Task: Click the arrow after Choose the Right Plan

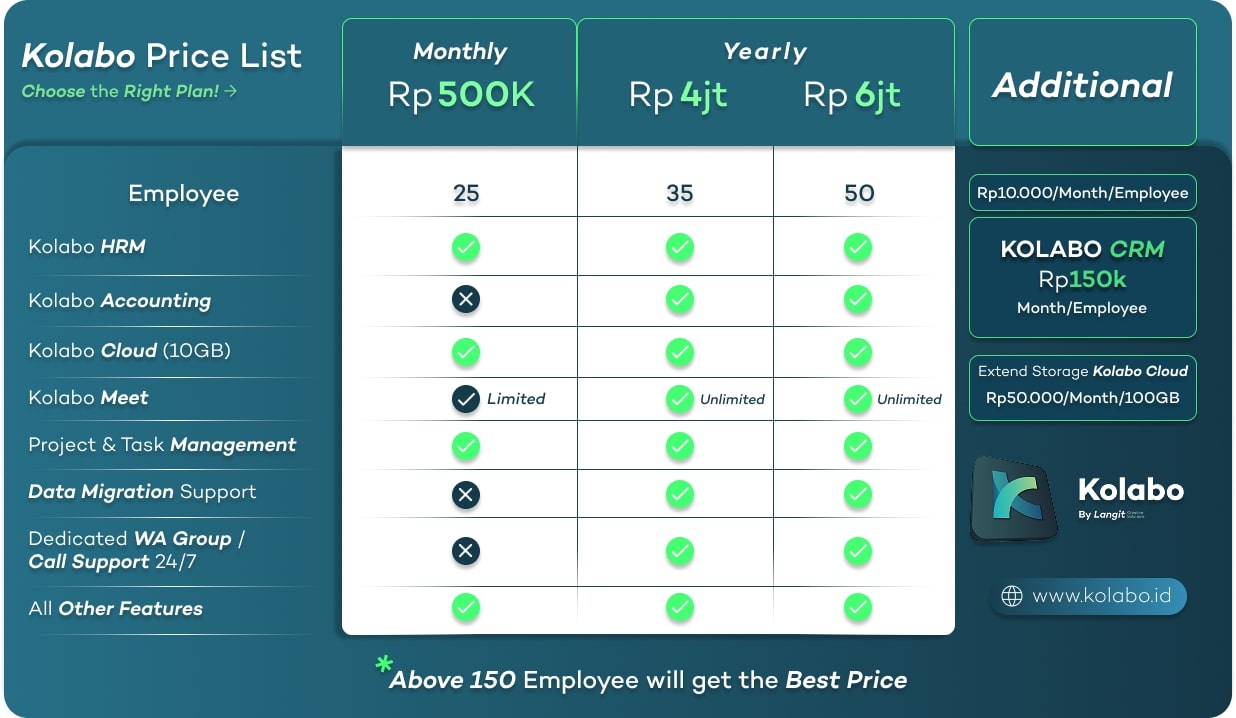Action: point(231,91)
